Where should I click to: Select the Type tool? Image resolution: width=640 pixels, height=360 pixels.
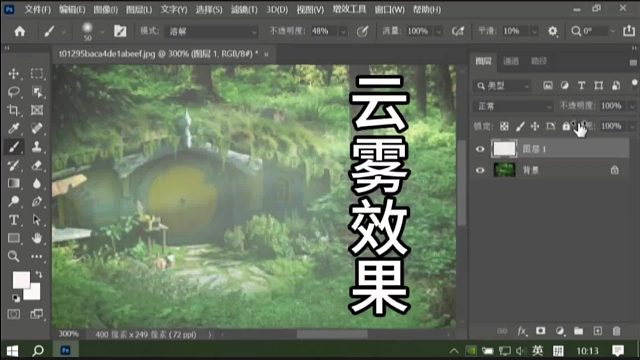(13, 220)
